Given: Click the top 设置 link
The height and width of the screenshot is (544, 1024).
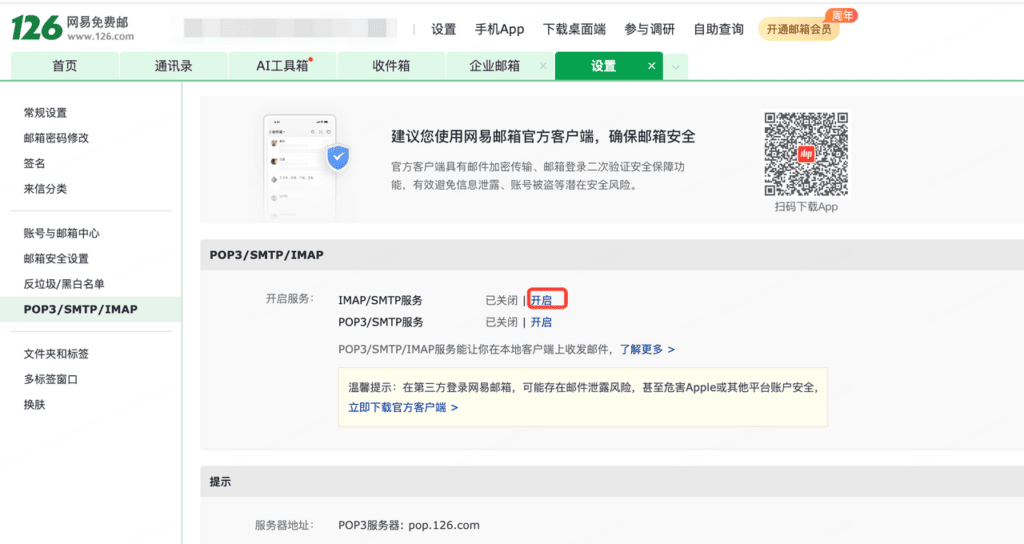Looking at the screenshot, I should (443, 29).
